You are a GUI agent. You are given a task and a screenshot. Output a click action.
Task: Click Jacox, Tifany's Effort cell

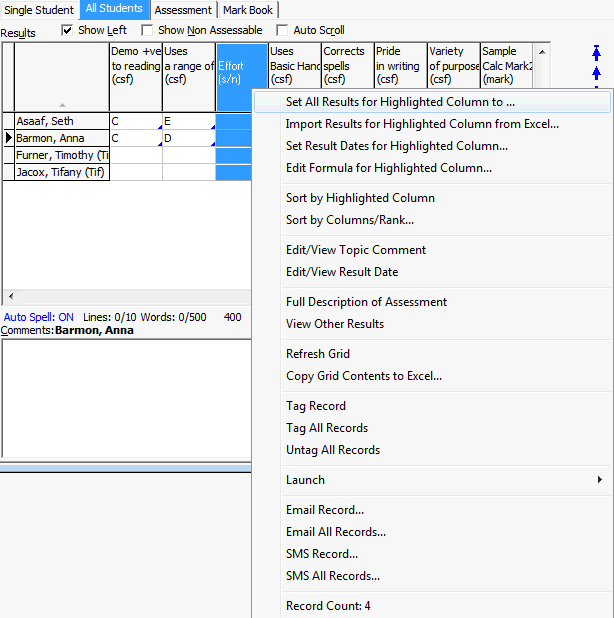pyautogui.click(x=234, y=172)
